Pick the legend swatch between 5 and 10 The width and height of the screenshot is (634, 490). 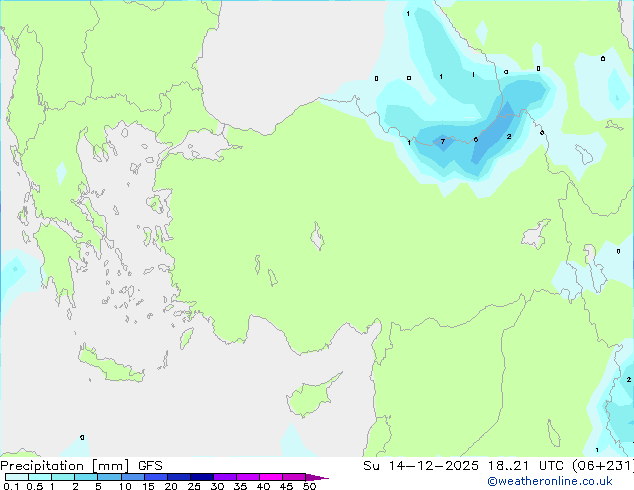[x=109, y=477]
